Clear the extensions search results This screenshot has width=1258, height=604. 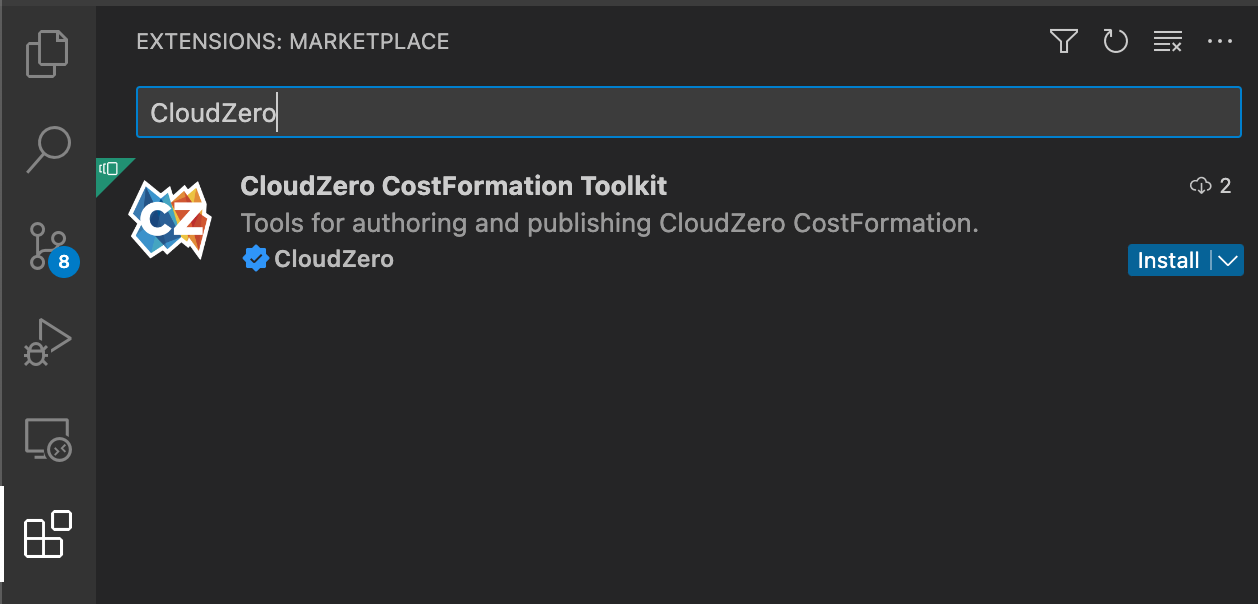click(x=1167, y=41)
